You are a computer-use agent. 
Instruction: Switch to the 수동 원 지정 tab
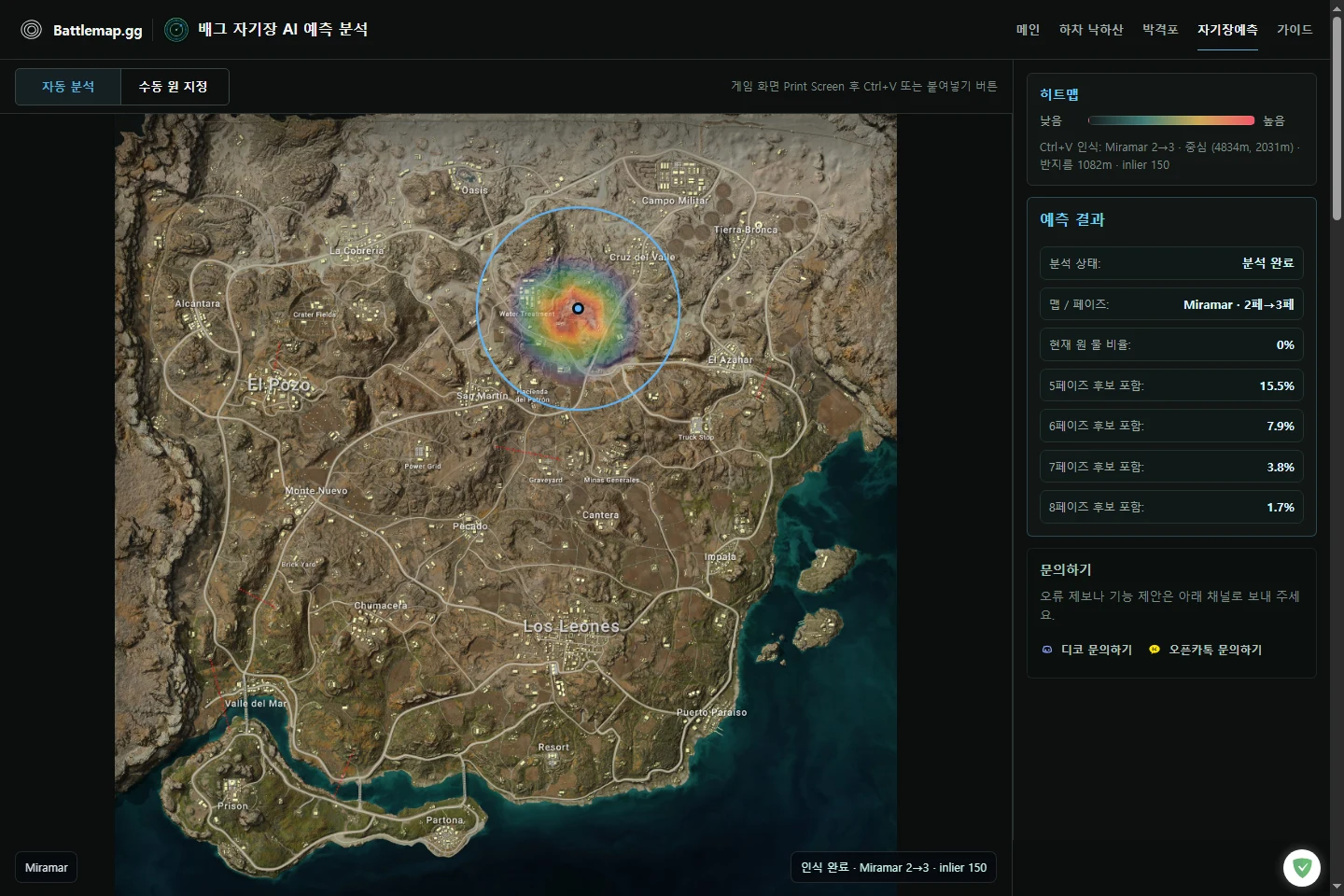(x=174, y=87)
